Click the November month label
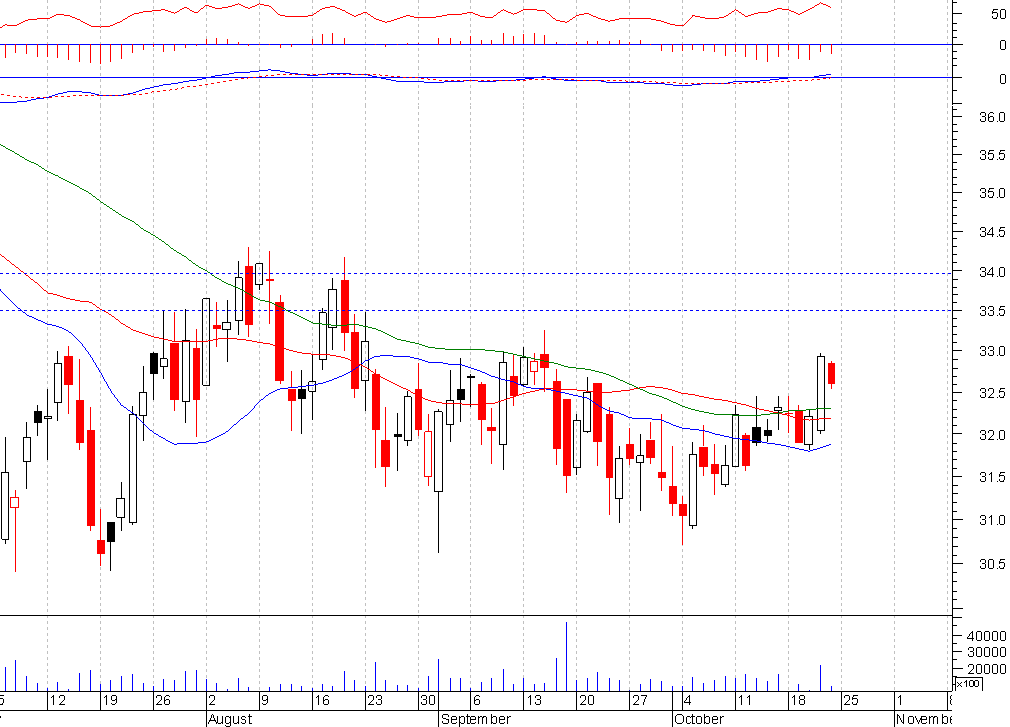1010x727 pixels. pos(924,719)
